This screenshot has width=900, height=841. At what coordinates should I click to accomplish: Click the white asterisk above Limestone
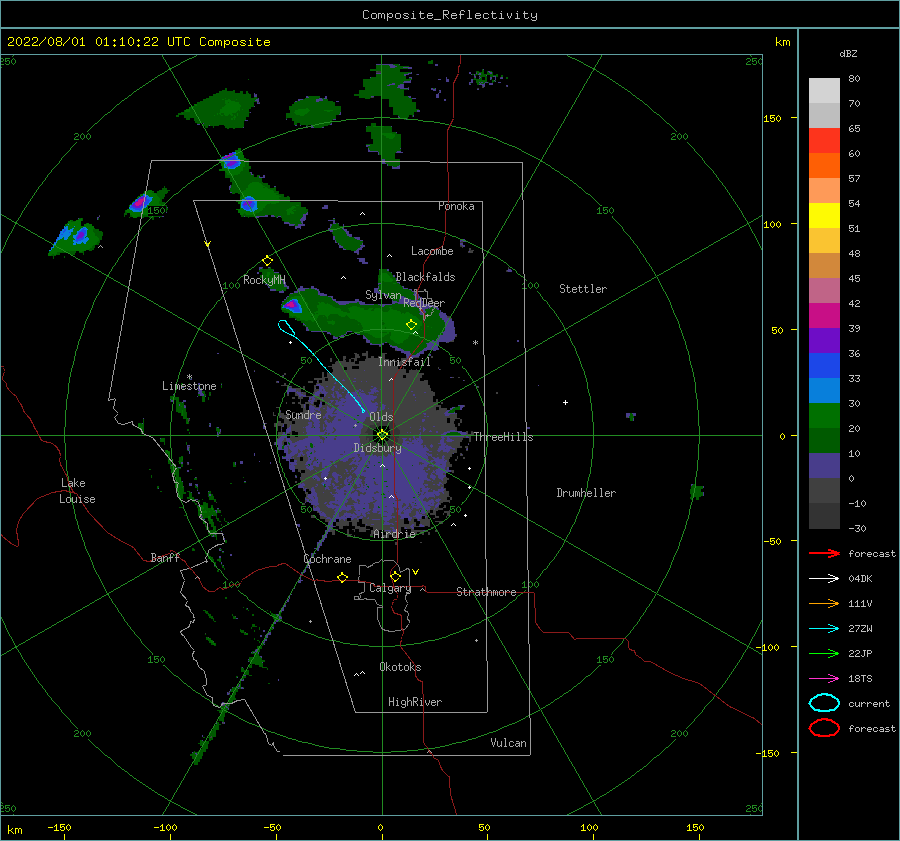click(189, 377)
